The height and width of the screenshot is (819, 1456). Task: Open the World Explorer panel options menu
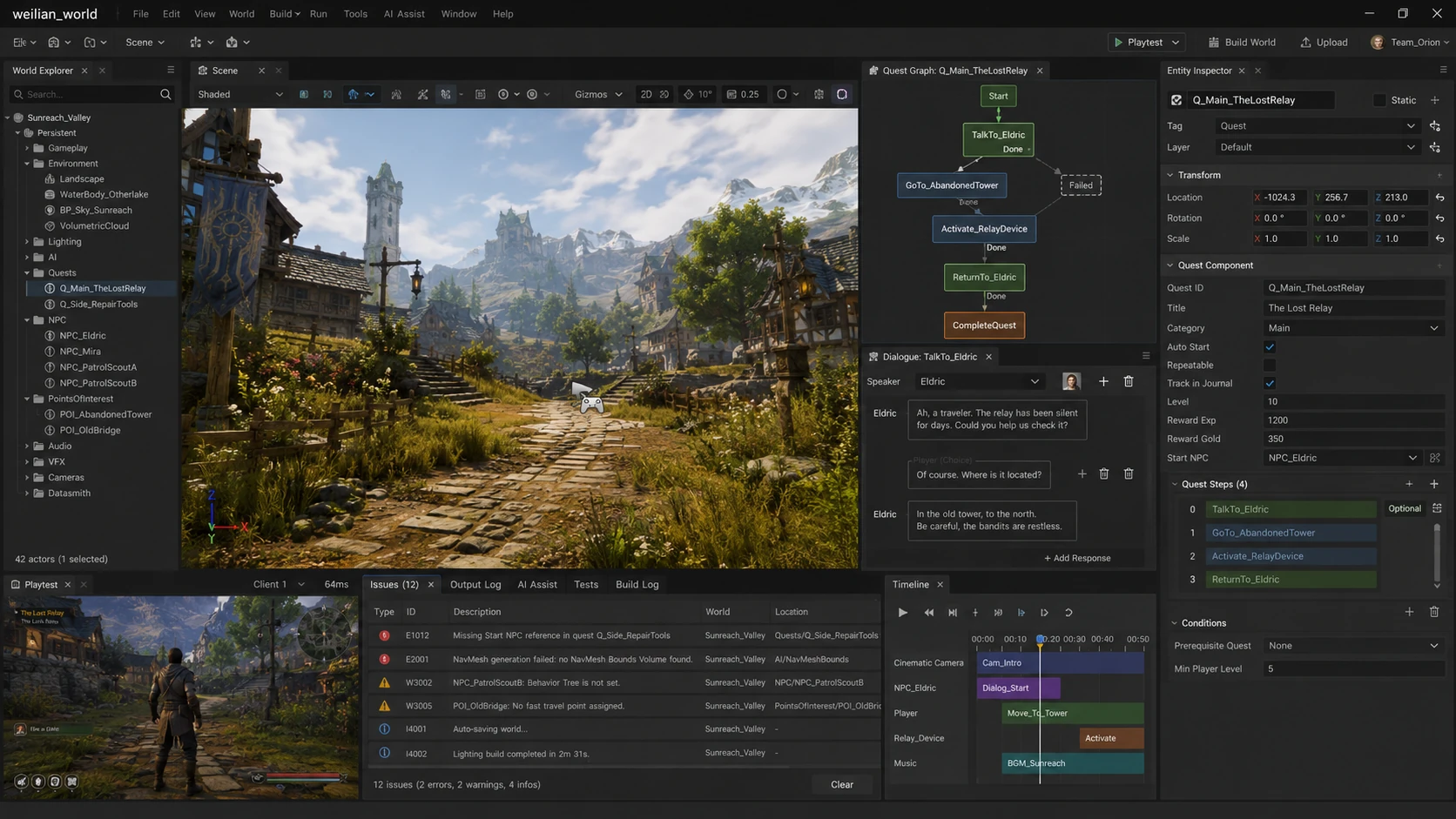click(x=171, y=70)
